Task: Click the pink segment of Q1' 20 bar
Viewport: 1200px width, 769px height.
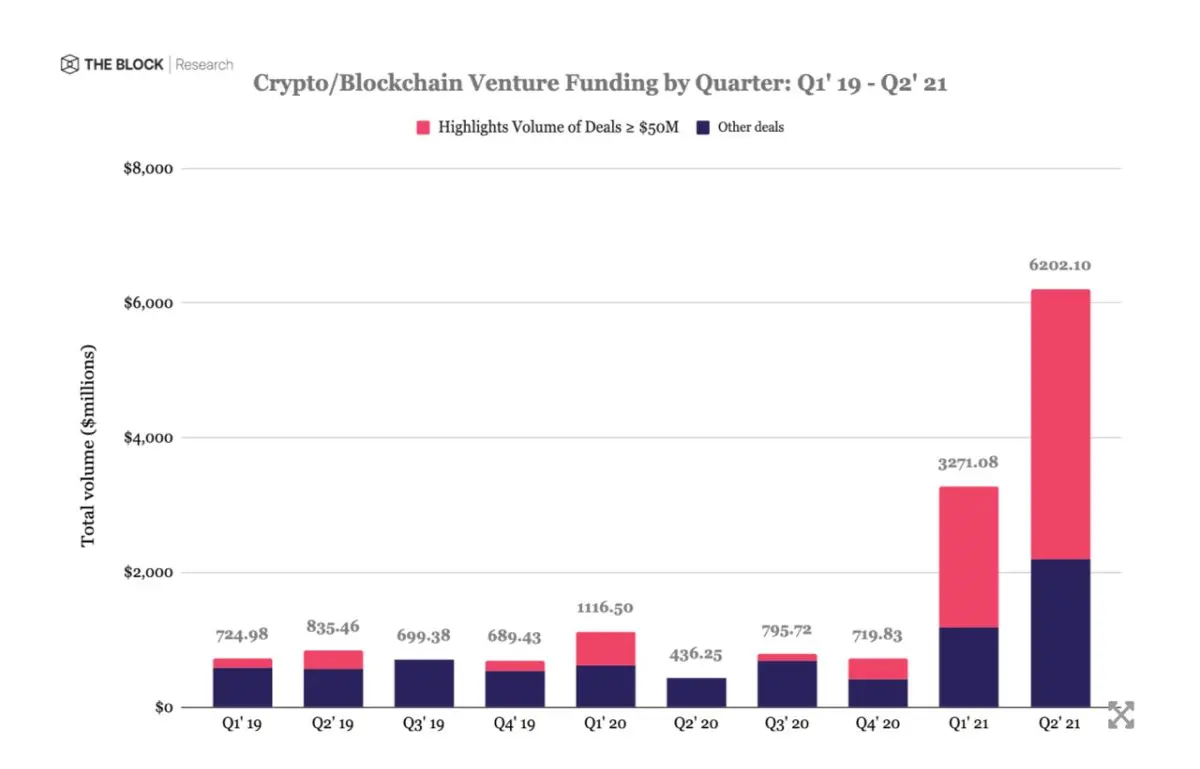Action: pos(605,648)
